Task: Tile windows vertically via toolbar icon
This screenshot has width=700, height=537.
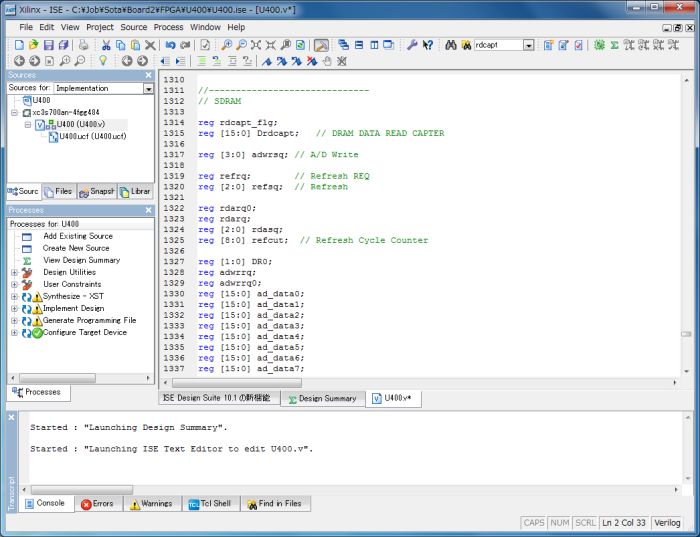Action: pos(374,45)
